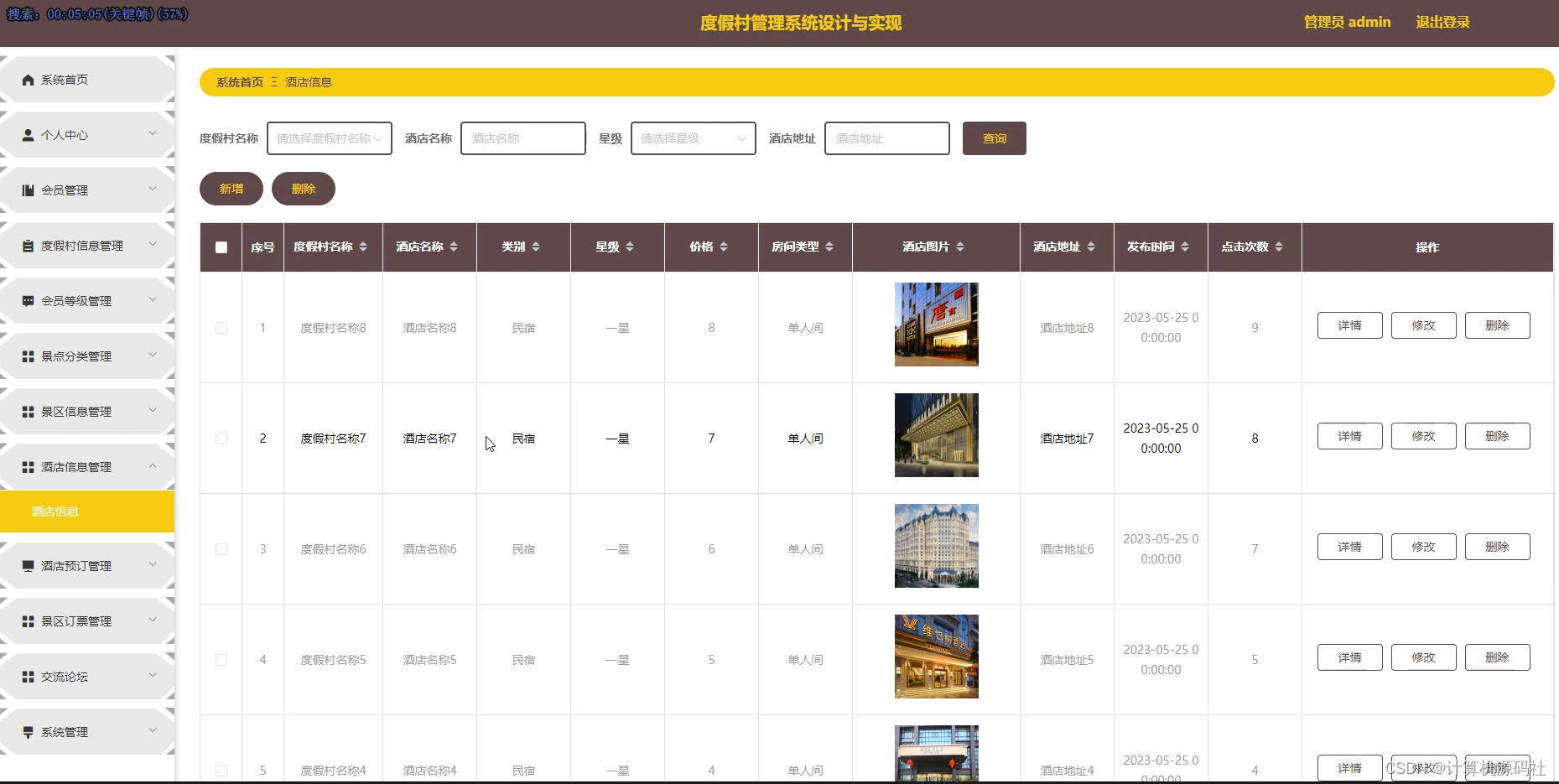This screenshot has width=1559, height=784.
Task: Toggle the select-all checkbox in table header
Action: [x=221, y=247]
